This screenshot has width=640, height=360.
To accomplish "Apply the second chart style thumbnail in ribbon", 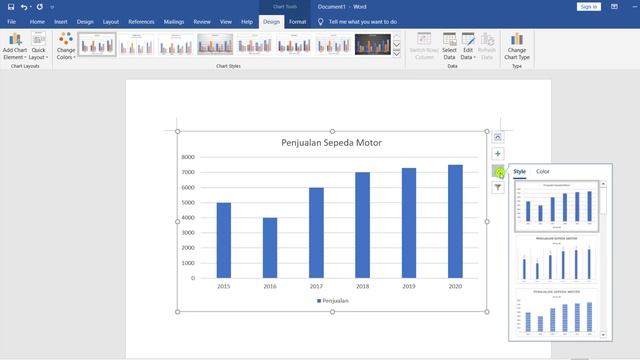I will click(137, 44).
